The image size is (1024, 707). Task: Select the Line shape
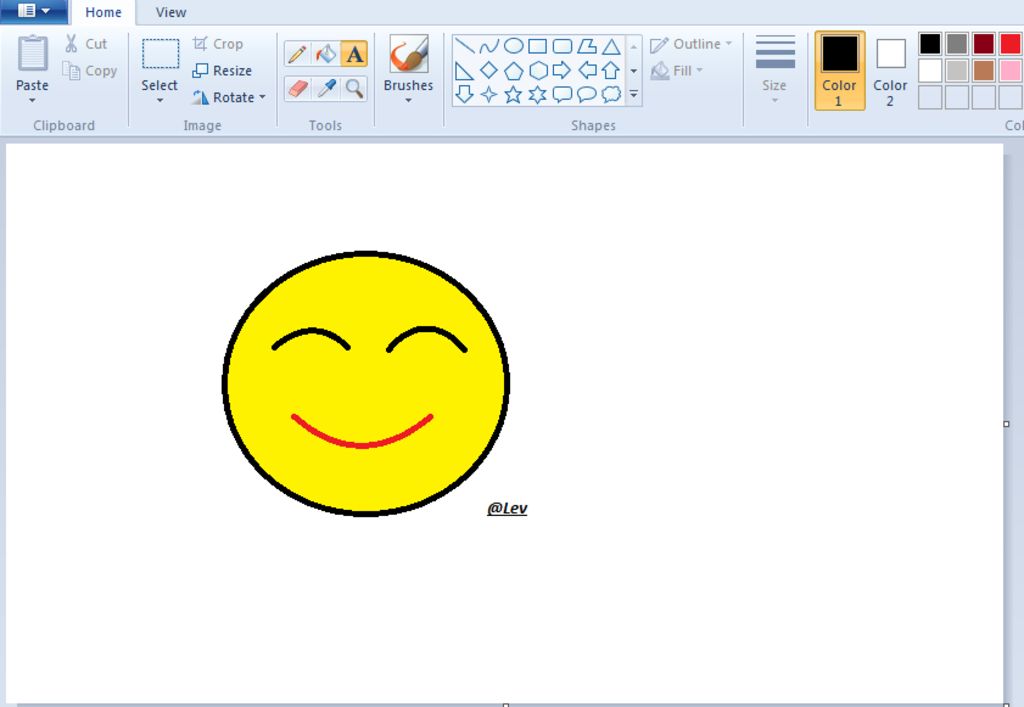[464, 46]
